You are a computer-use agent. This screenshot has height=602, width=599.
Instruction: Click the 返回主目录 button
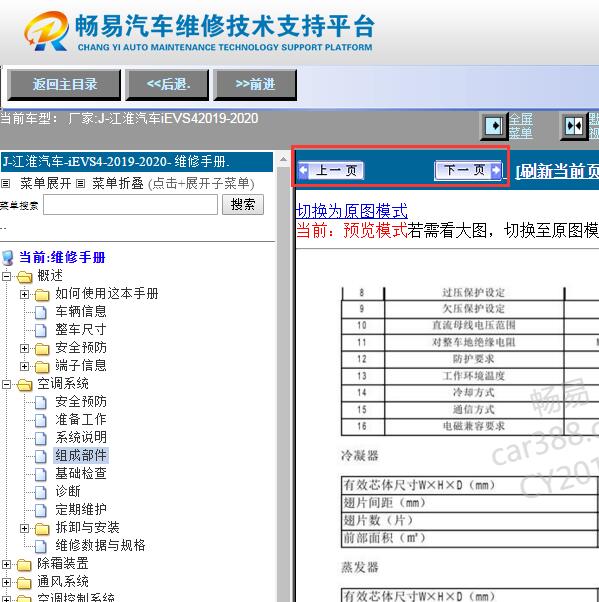click(64, 85)
